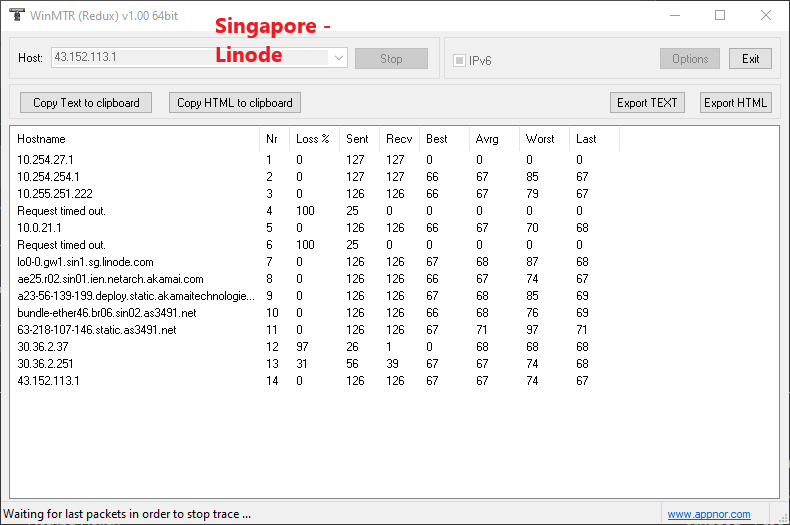This screenshot has height=525, width=790.
Task: Open the Host dropdown arrow
Action: pos(339,58)
